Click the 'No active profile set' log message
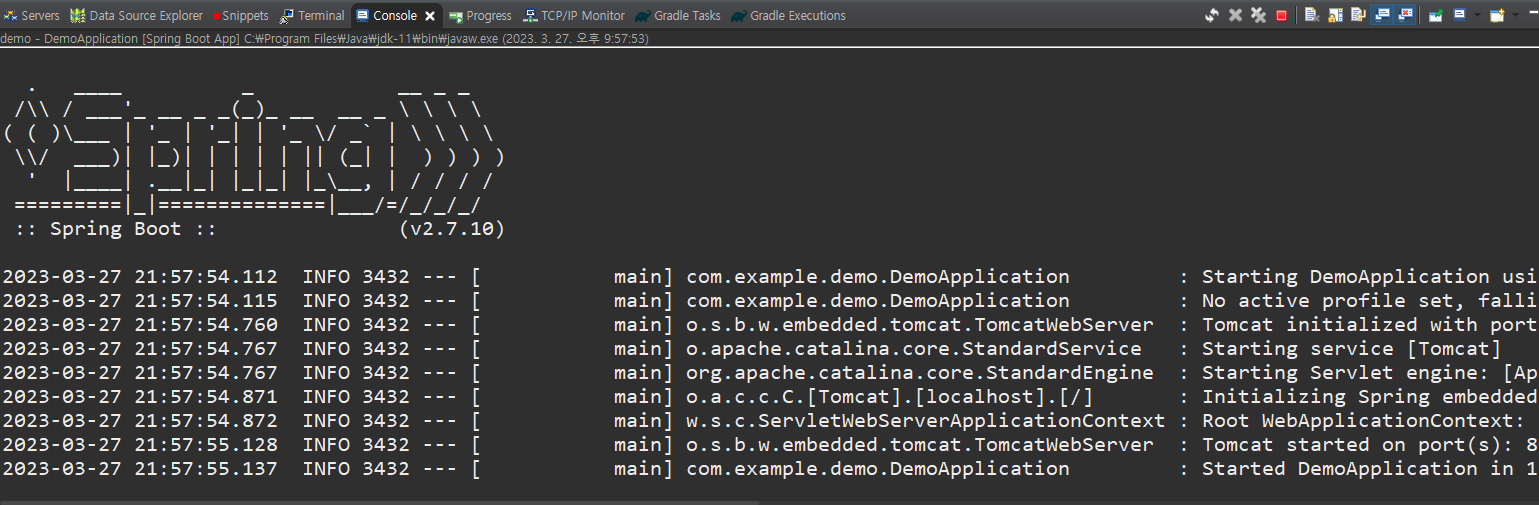1539x505 pixels. (x=1370, y=301)
